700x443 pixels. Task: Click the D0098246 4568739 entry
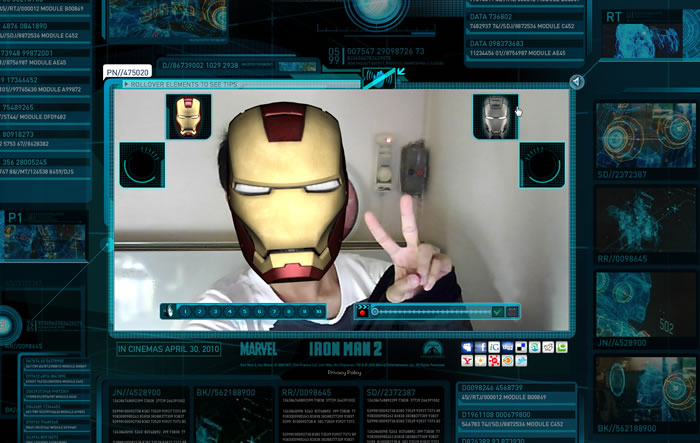[x=517, y=393]
